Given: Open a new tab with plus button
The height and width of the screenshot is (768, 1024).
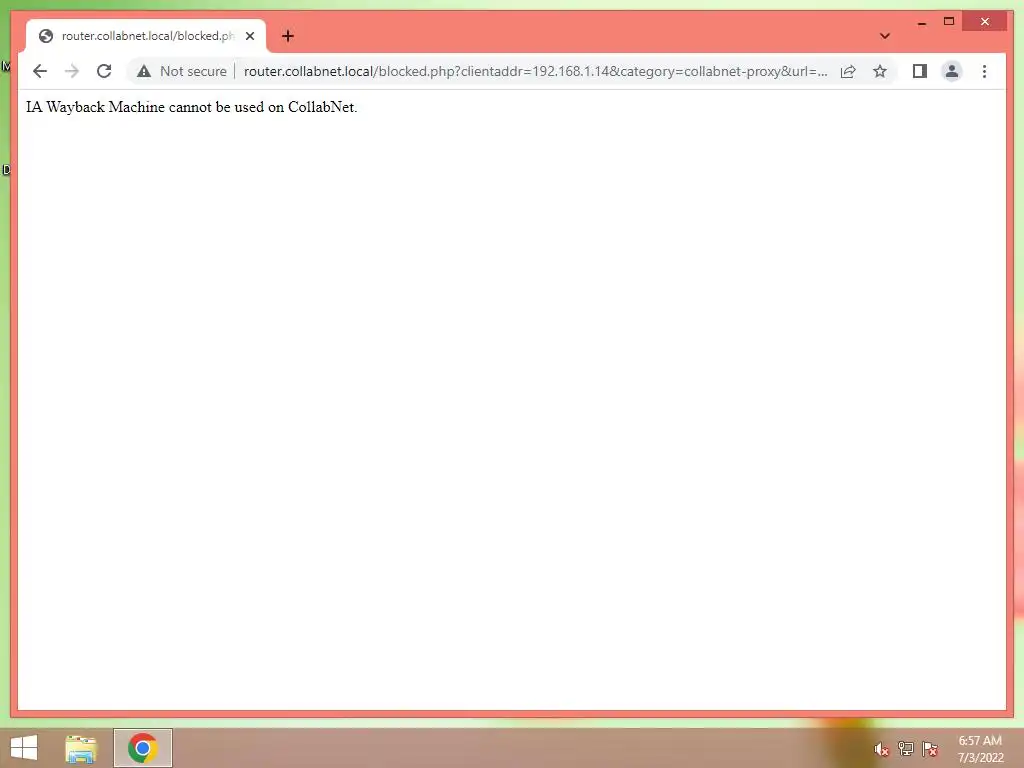Looking at the screenshot, I should [x=288, y=36].
